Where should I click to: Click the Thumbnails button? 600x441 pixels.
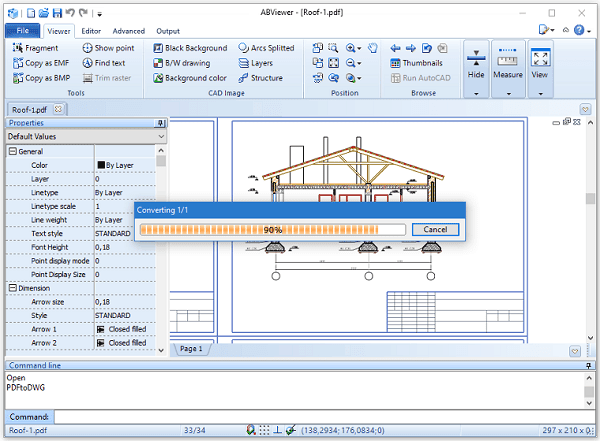(x=416, y=63)
